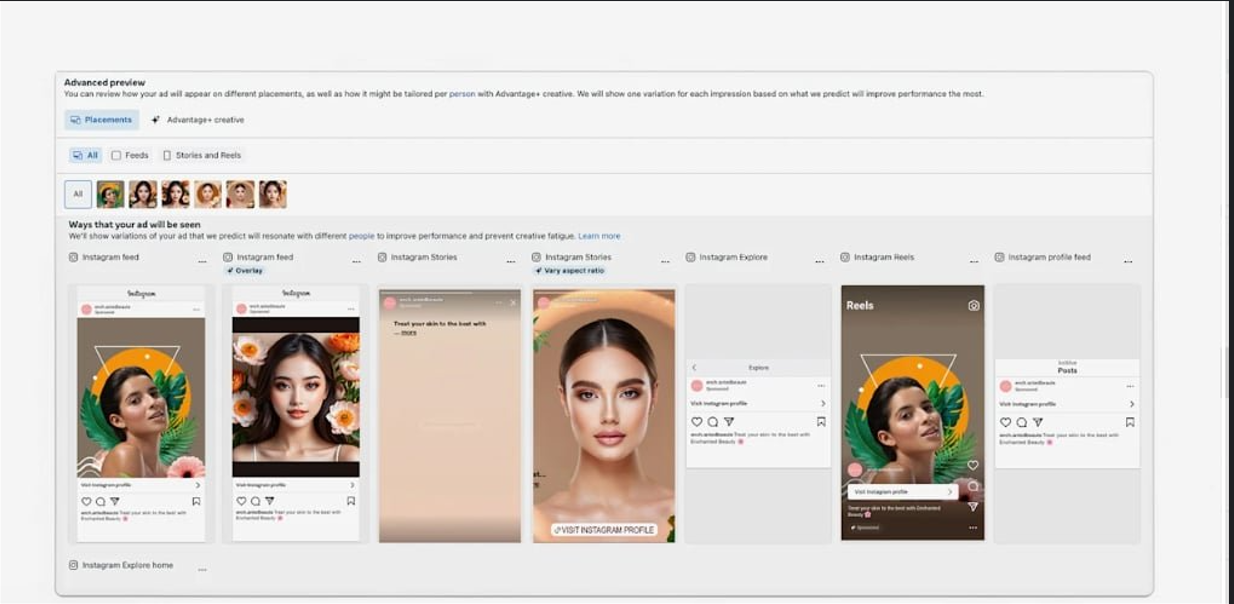Image resolution: width=1234 pixels, height=604 pixels.
Task: Click heart icon in leaves feed preview
Action: click(86, 501)
